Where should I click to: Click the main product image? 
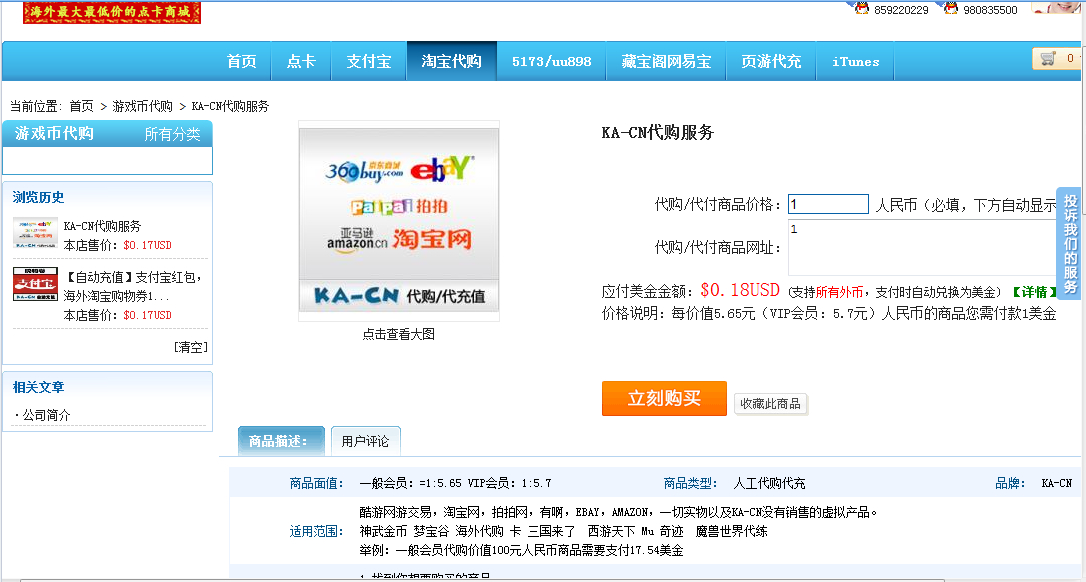tap(398, 221)
